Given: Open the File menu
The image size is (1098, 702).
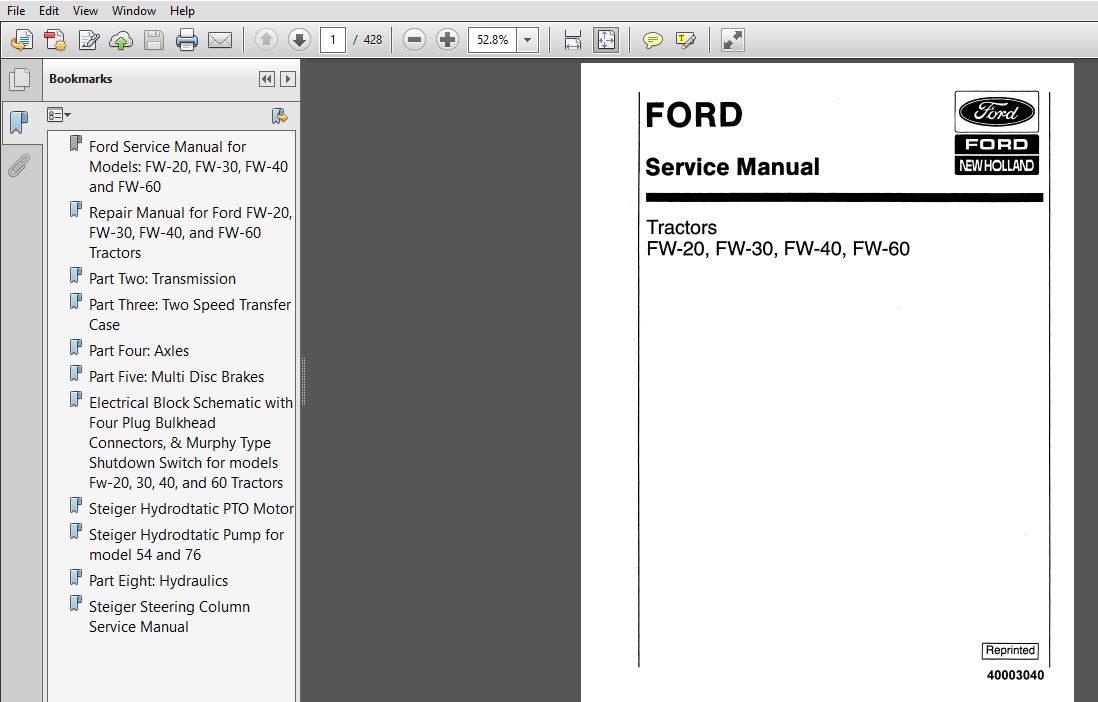Looking at the screenshot, I should click(x=16, y=11).
